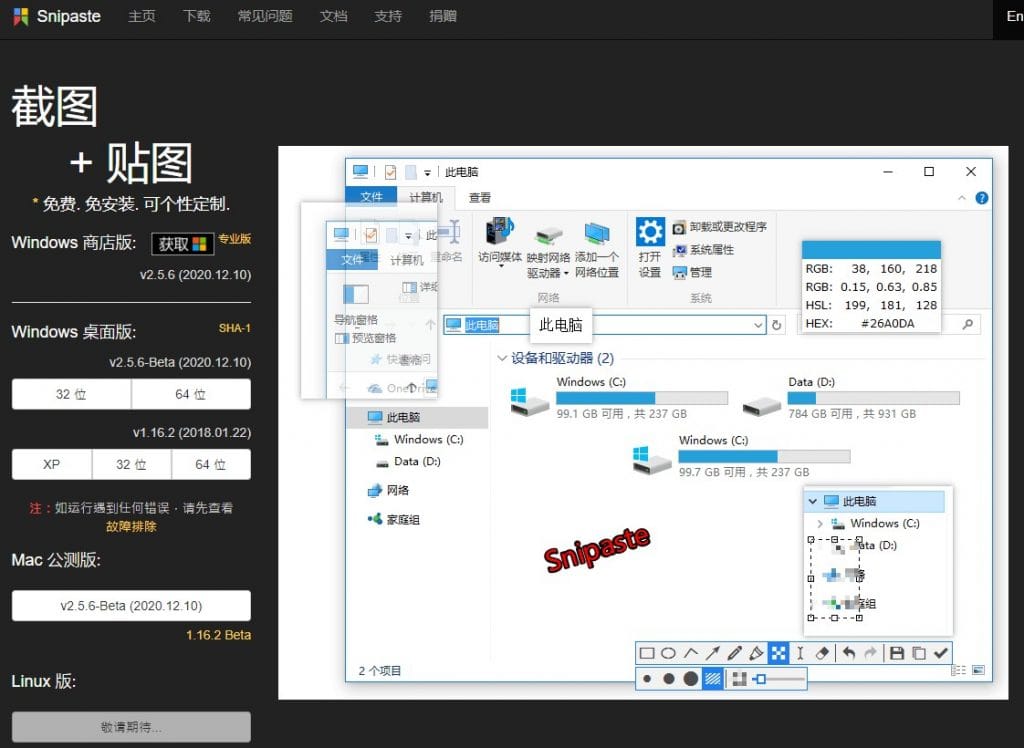1024x748 pixels.
Task: Open 捐赠 in the top navigation
Action: click(443, 16)
